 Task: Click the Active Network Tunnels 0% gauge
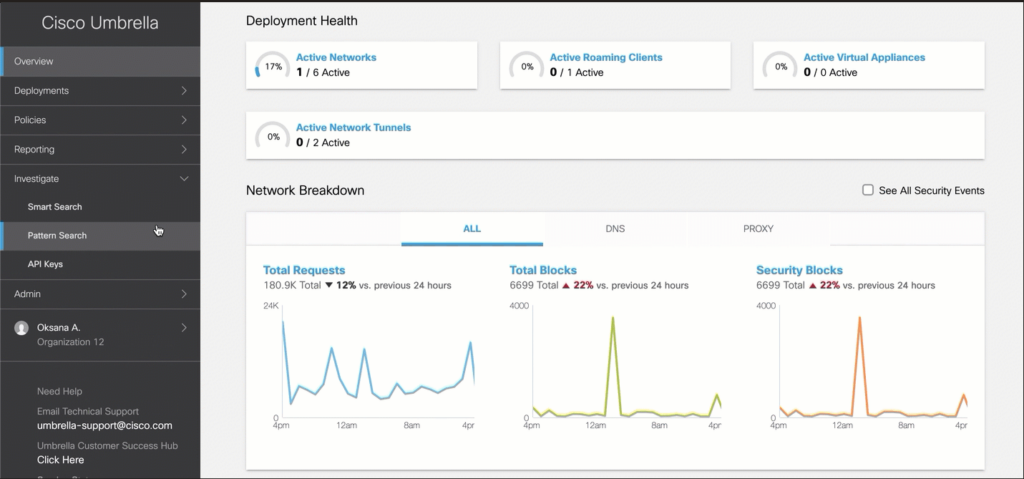pyautogui.click(x=273, y=136)
